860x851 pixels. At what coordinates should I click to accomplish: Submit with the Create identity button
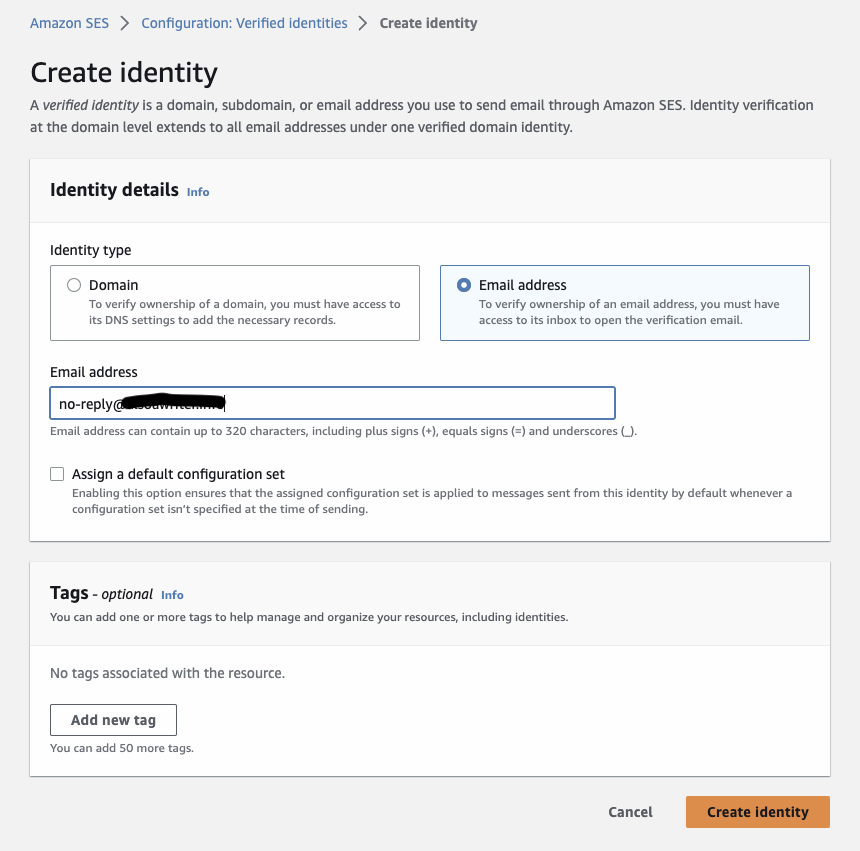tap(757, 812)
